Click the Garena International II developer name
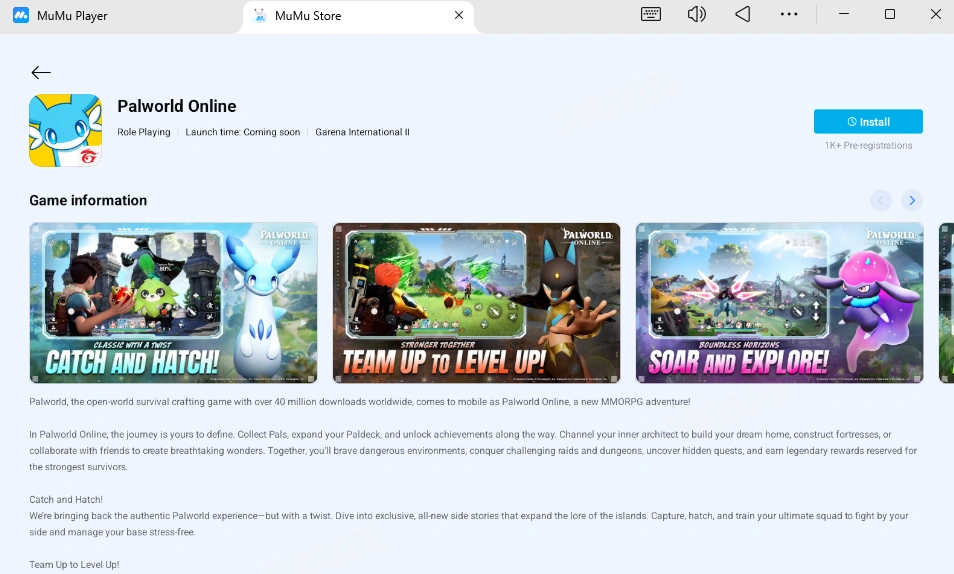The width and height of the screenshot is (954, 574). click(362, 132)
